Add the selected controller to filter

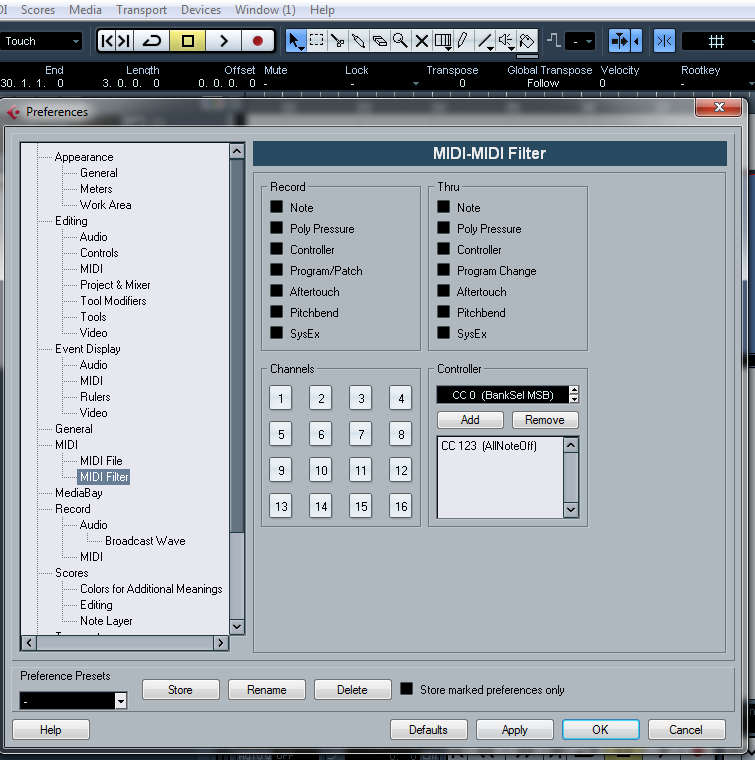point(470,420)
